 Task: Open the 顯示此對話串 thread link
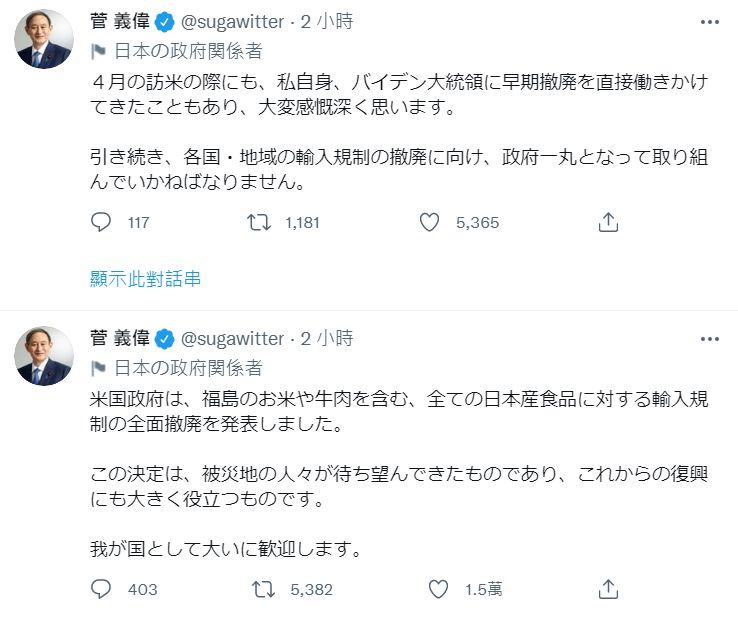(x=145, y=279)
